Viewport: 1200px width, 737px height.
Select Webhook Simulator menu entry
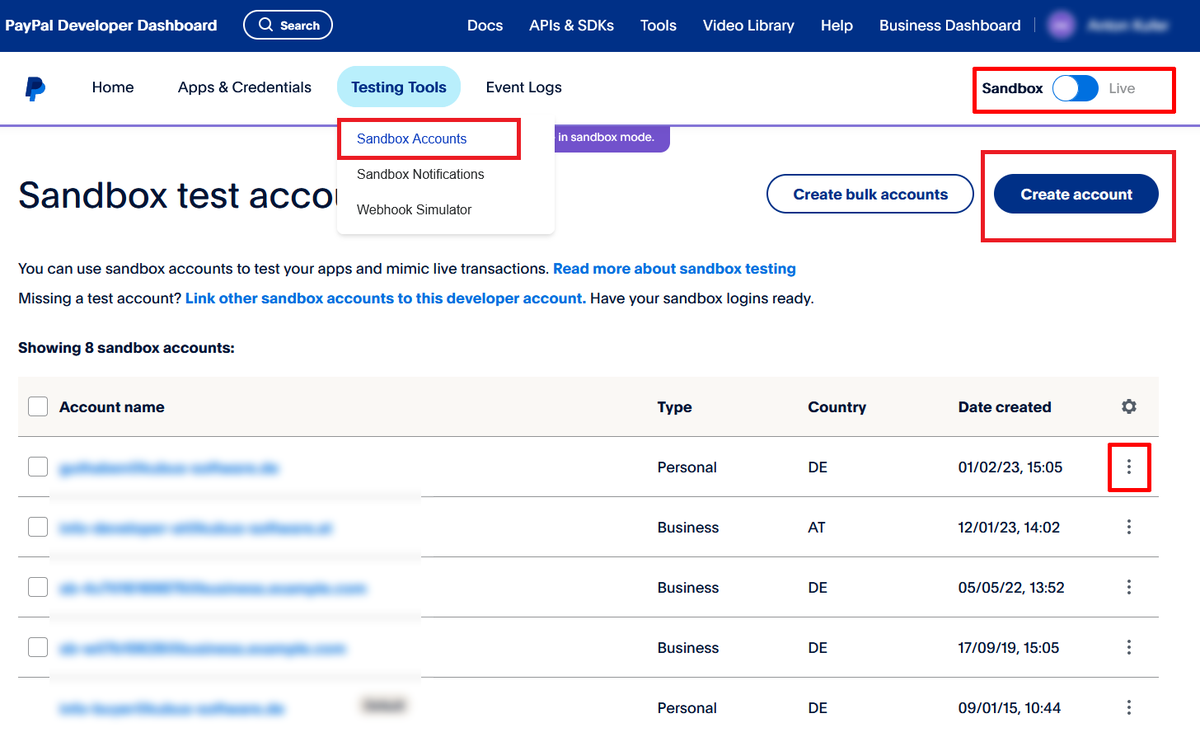coord(414,210)
